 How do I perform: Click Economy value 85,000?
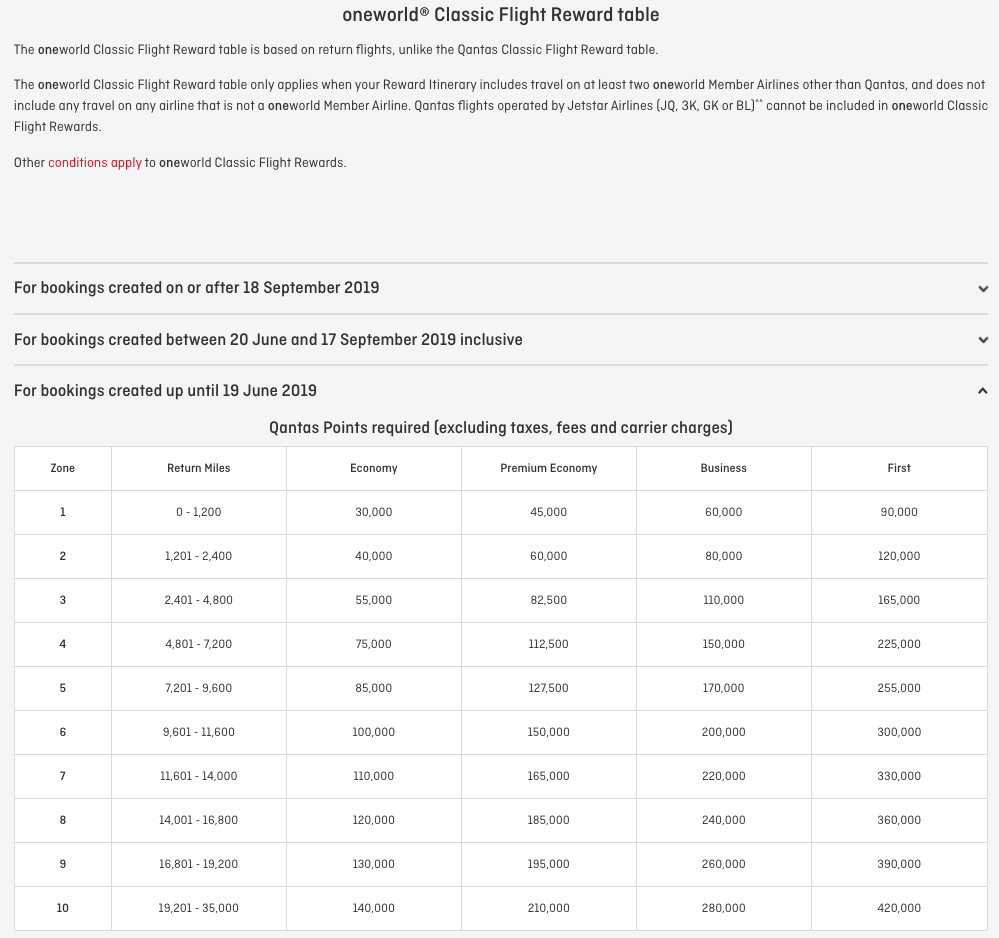coord(374,688)
